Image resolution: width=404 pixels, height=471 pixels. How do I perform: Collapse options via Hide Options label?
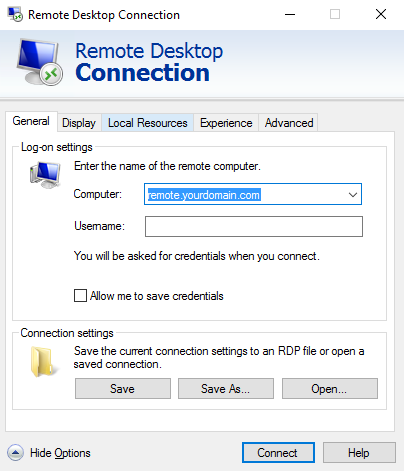click(60, 453)
